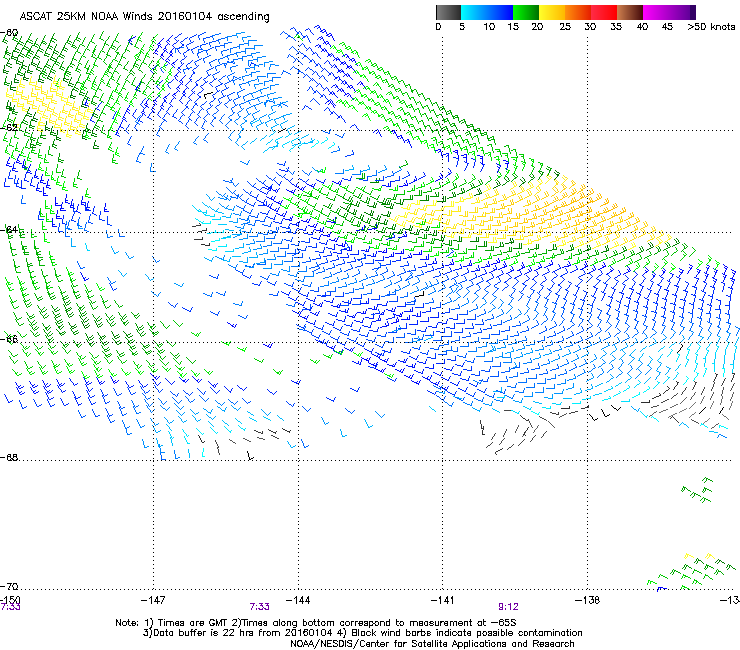
Task: Click the orange 25–30 knots legend segment
Action: pyautogui.click(x=578, y=12)
